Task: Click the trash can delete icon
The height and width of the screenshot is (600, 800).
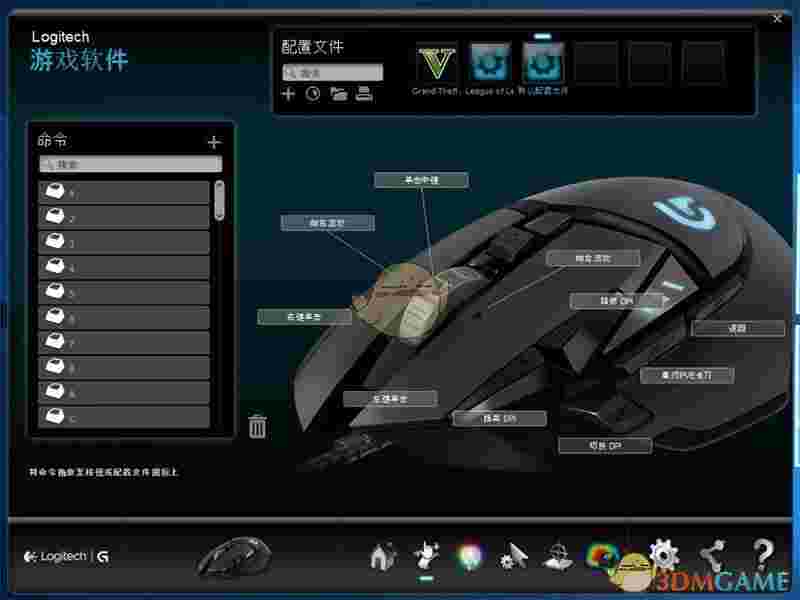Action: pos(258,426)
